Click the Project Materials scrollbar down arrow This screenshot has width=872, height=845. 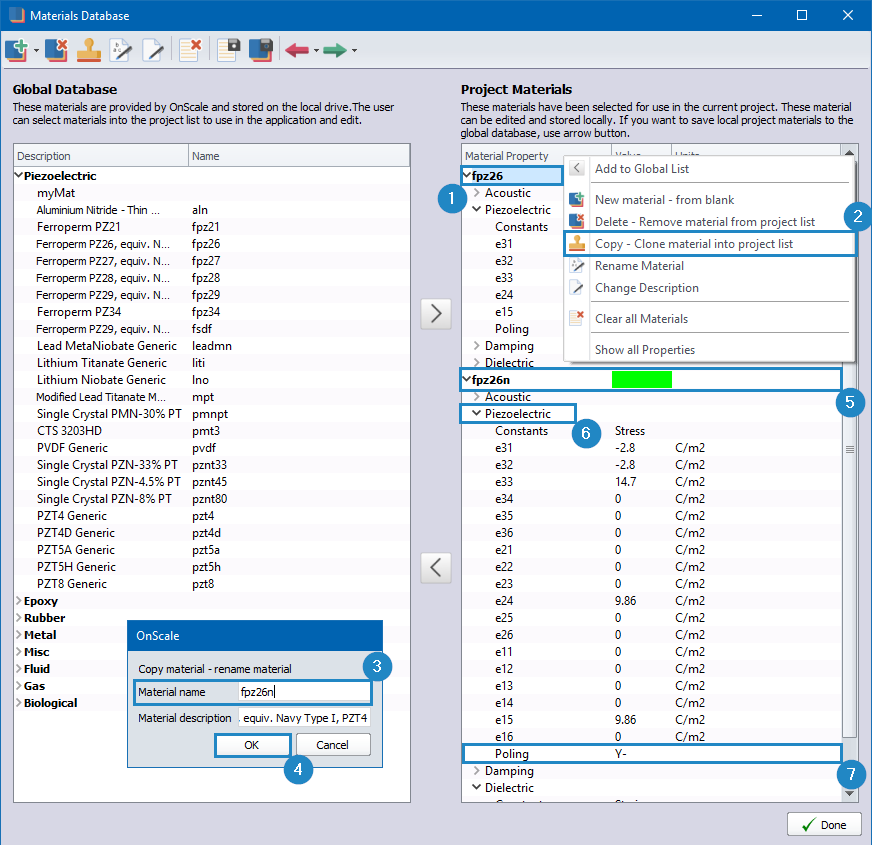pos(849,793)
